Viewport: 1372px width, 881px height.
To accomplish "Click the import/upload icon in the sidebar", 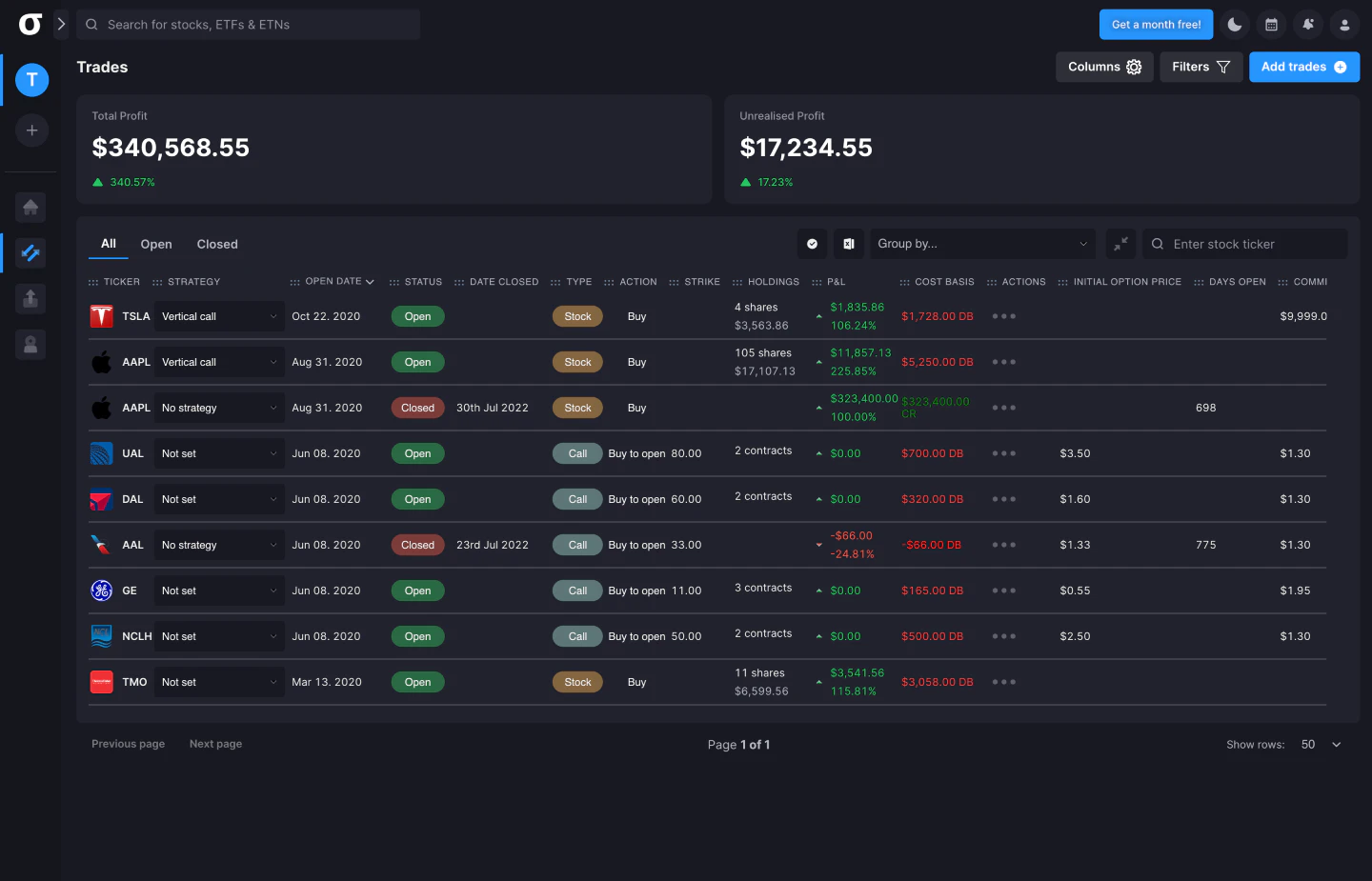I will coord(30,298).
